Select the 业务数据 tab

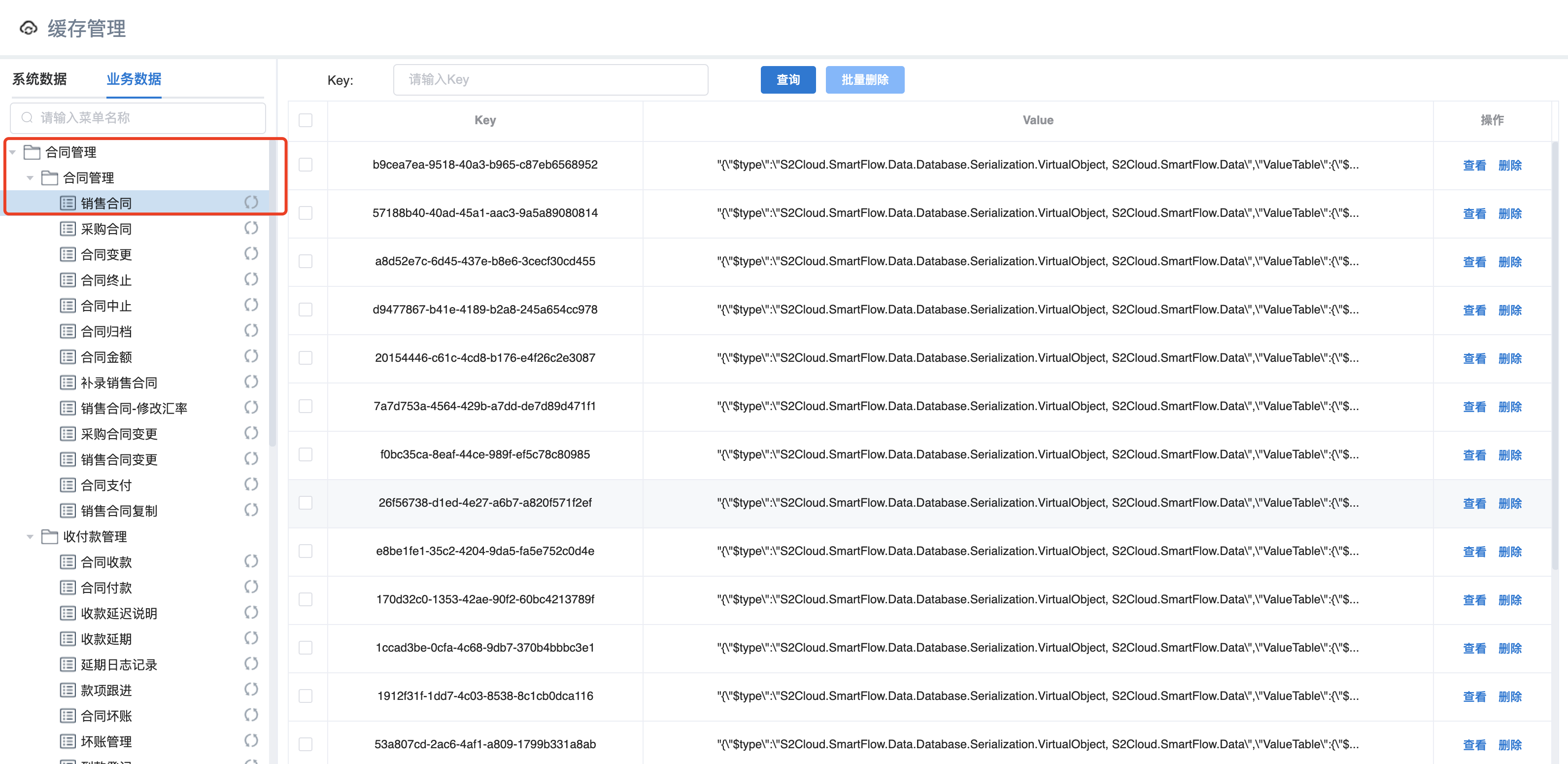click(x=134, y=79)
